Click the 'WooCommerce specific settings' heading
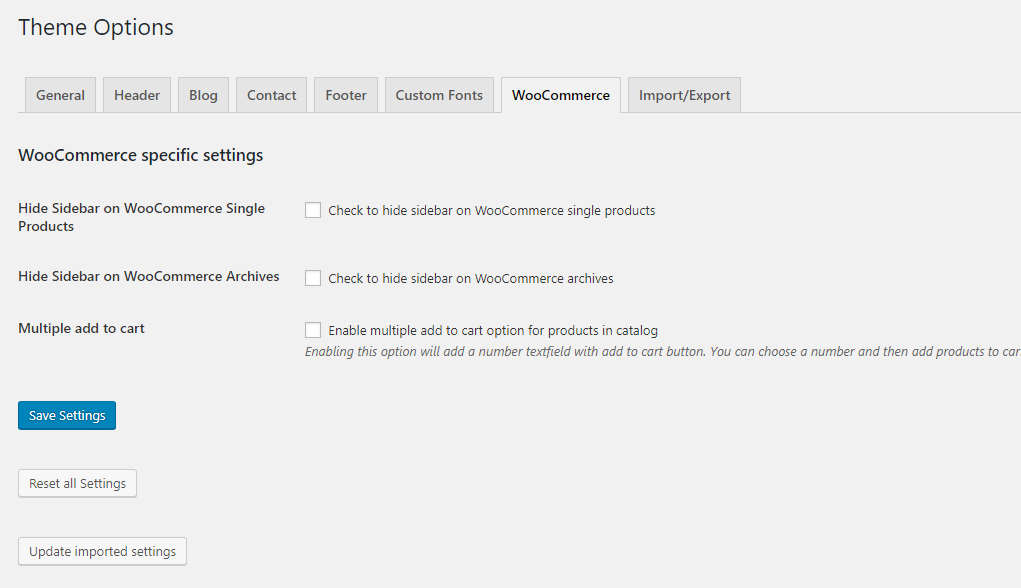1021x588 pixels. [x=140, y=155]
